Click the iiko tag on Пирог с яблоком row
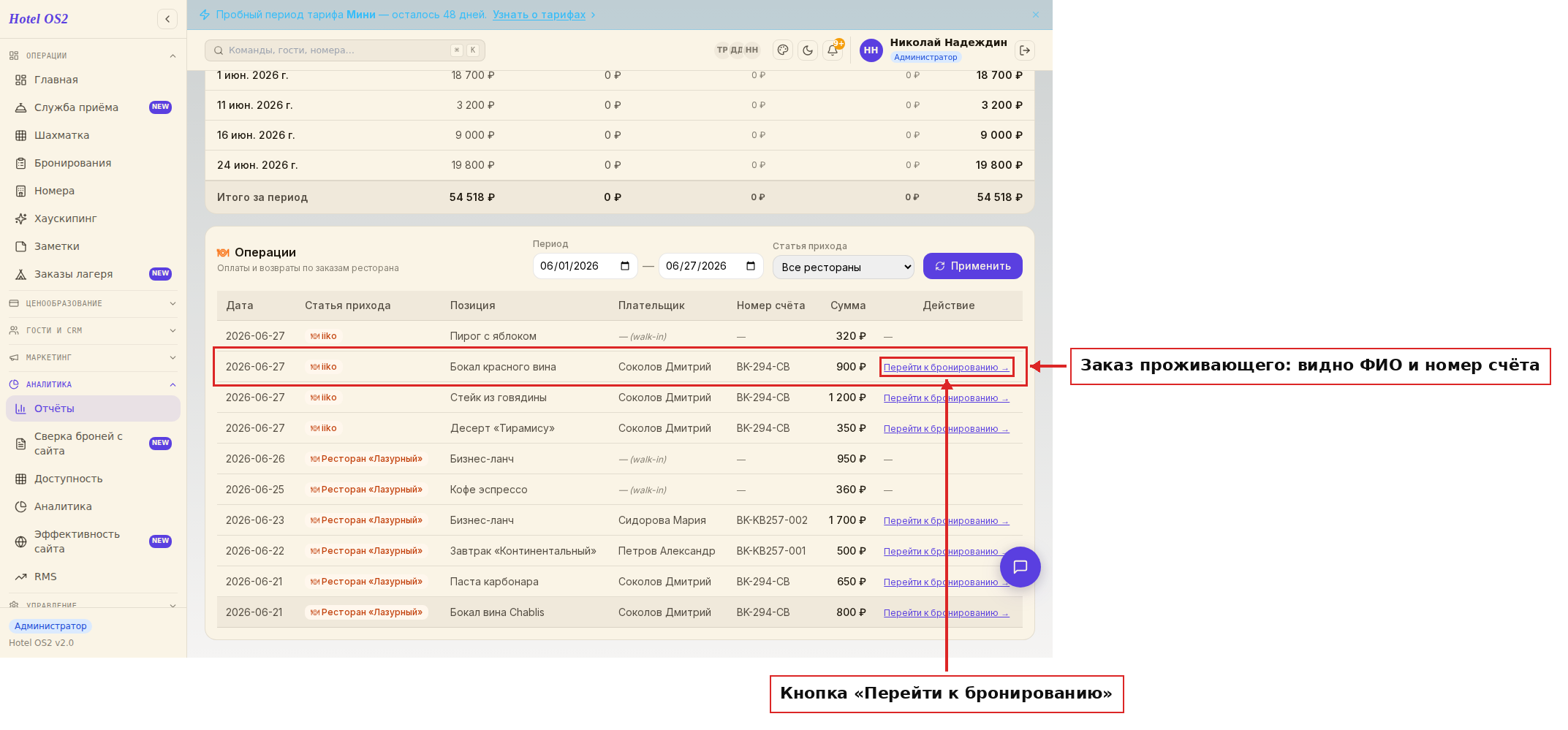 (324, 336)
